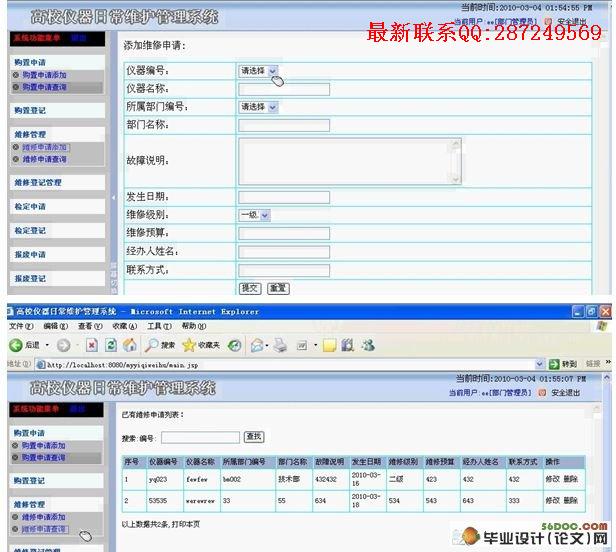This screenshot has height=552, width=616.
Task: Click the 查找 search button
Action: click(254, 437)
